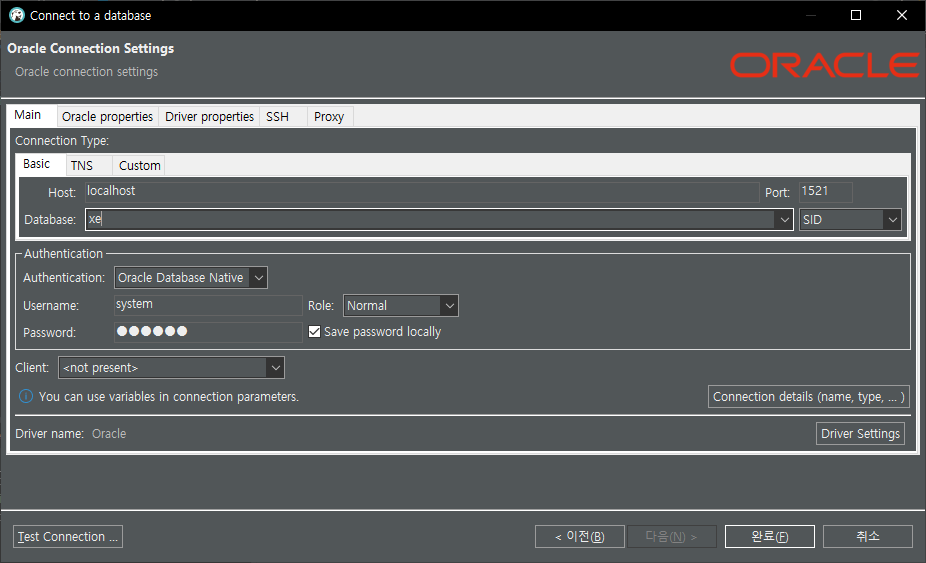Click the 완료(F) finish button
This screenshot has width=926, height=563.
point(770,536)
